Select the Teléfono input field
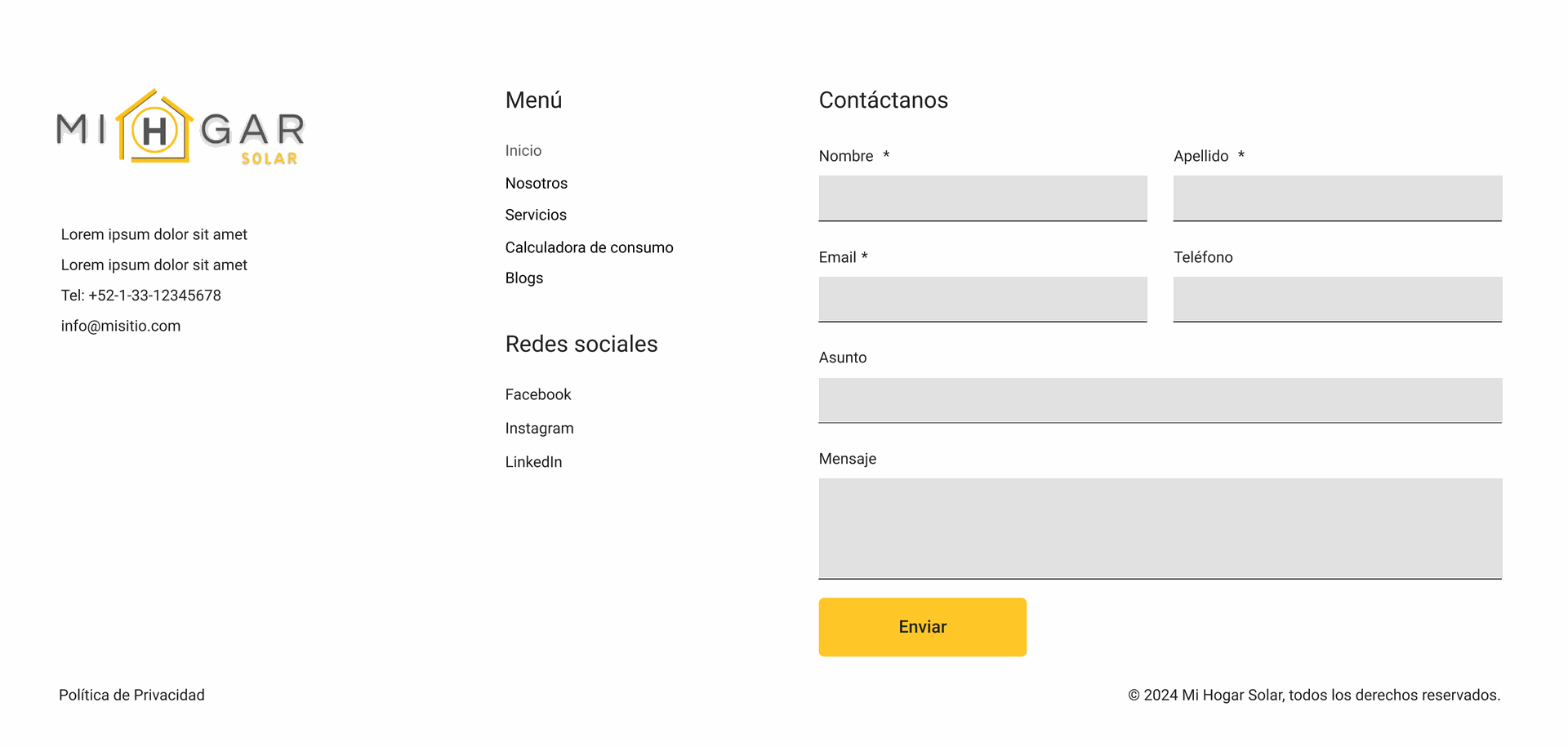Image resolution: width=1568 pixels, height=747 pixels. pos(1338,300)
